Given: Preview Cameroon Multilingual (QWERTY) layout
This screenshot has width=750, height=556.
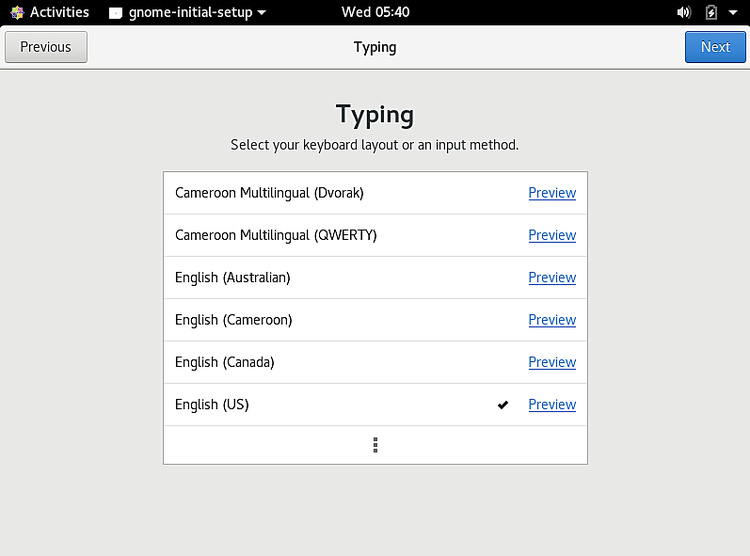Looking at the screenshot, I should click(552, 235).
